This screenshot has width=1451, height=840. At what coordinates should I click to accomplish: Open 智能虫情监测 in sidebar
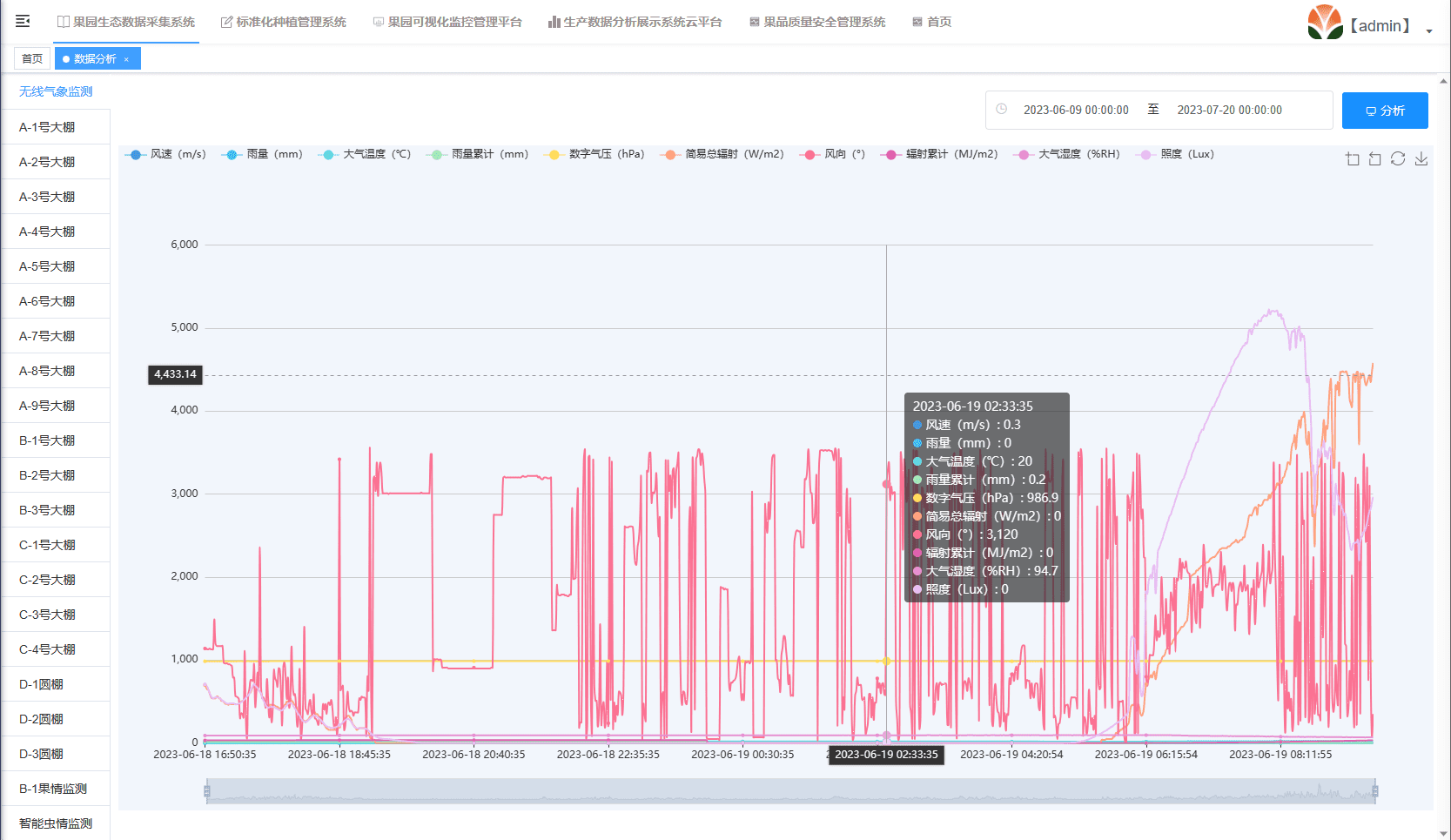[x=56, y=823]
